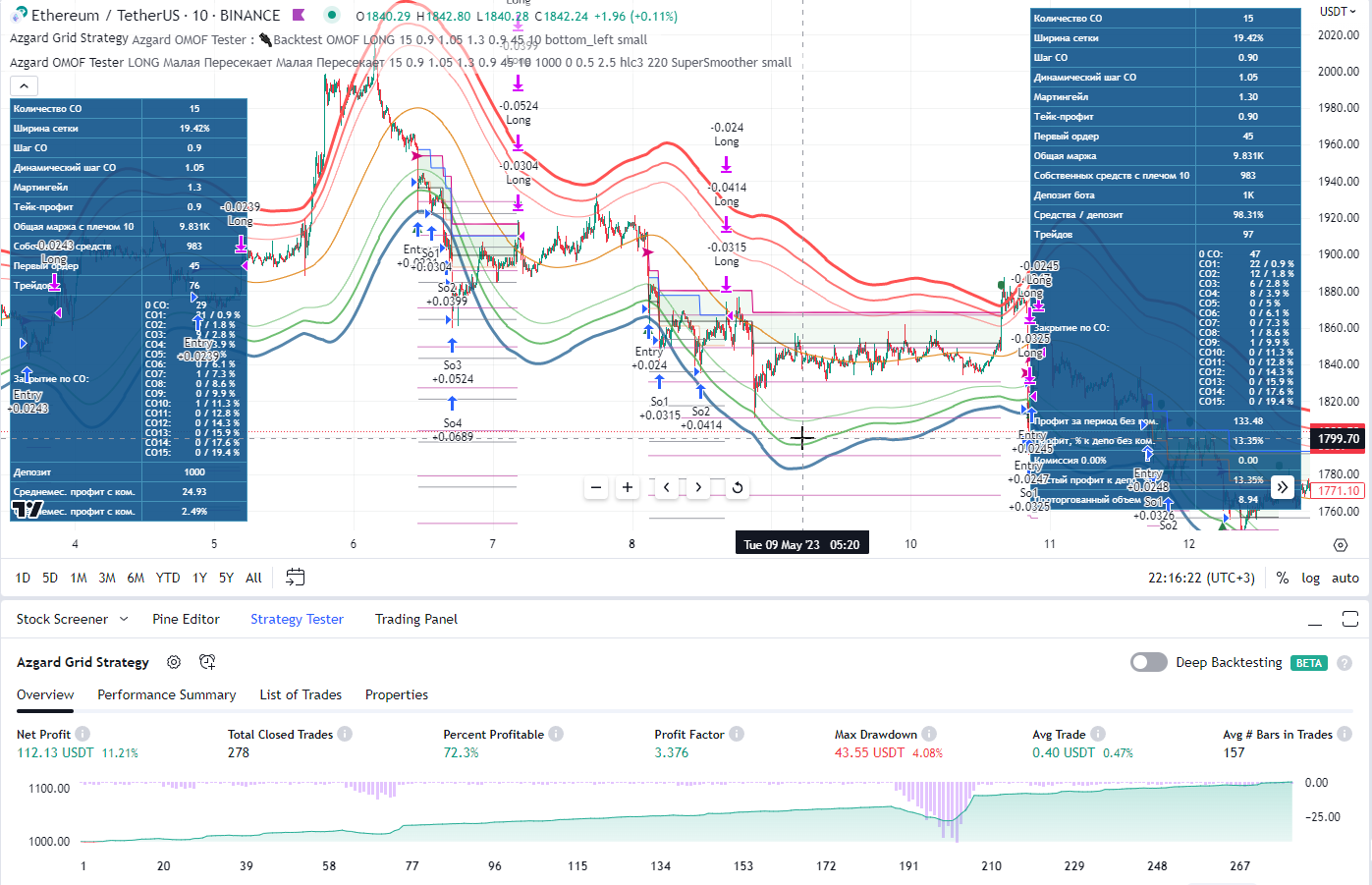Click the 1799.70 crosshair price label
Image resolution: width=1372 pixels, height=885 pixels.
point(1339,439)
